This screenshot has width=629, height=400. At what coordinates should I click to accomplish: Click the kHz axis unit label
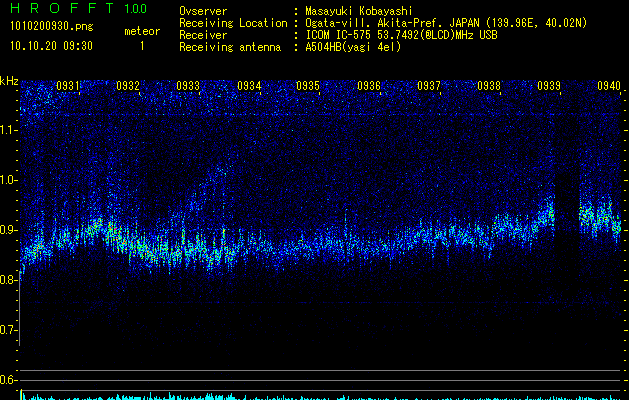9,81
